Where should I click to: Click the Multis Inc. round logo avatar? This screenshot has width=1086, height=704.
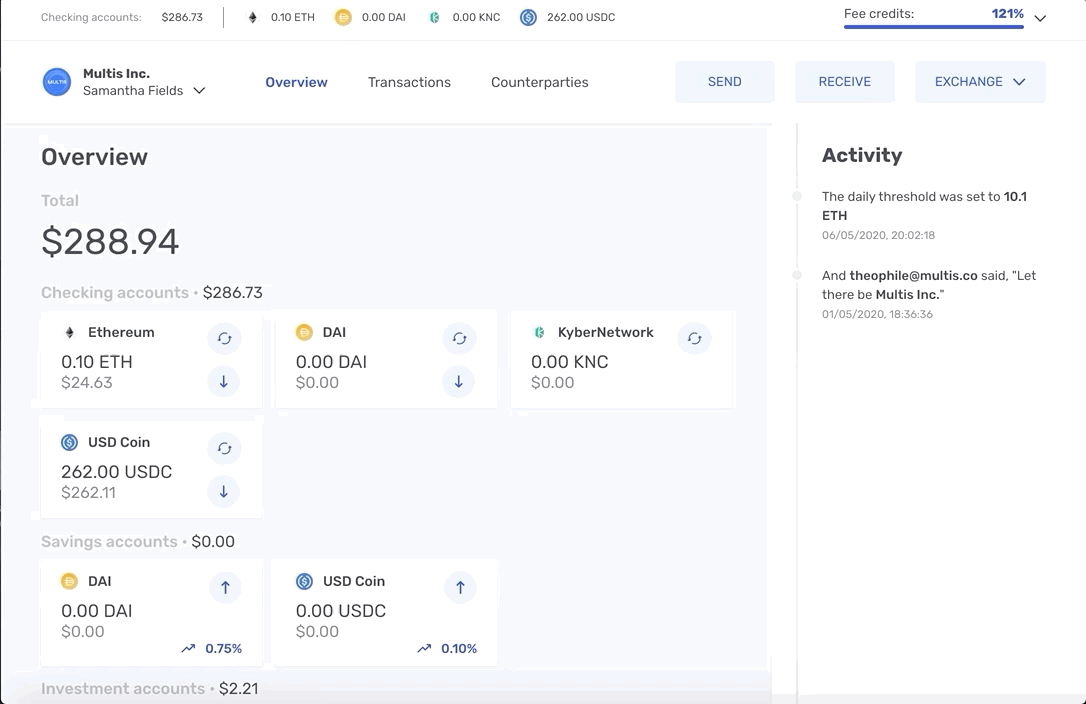coord(57,82)
